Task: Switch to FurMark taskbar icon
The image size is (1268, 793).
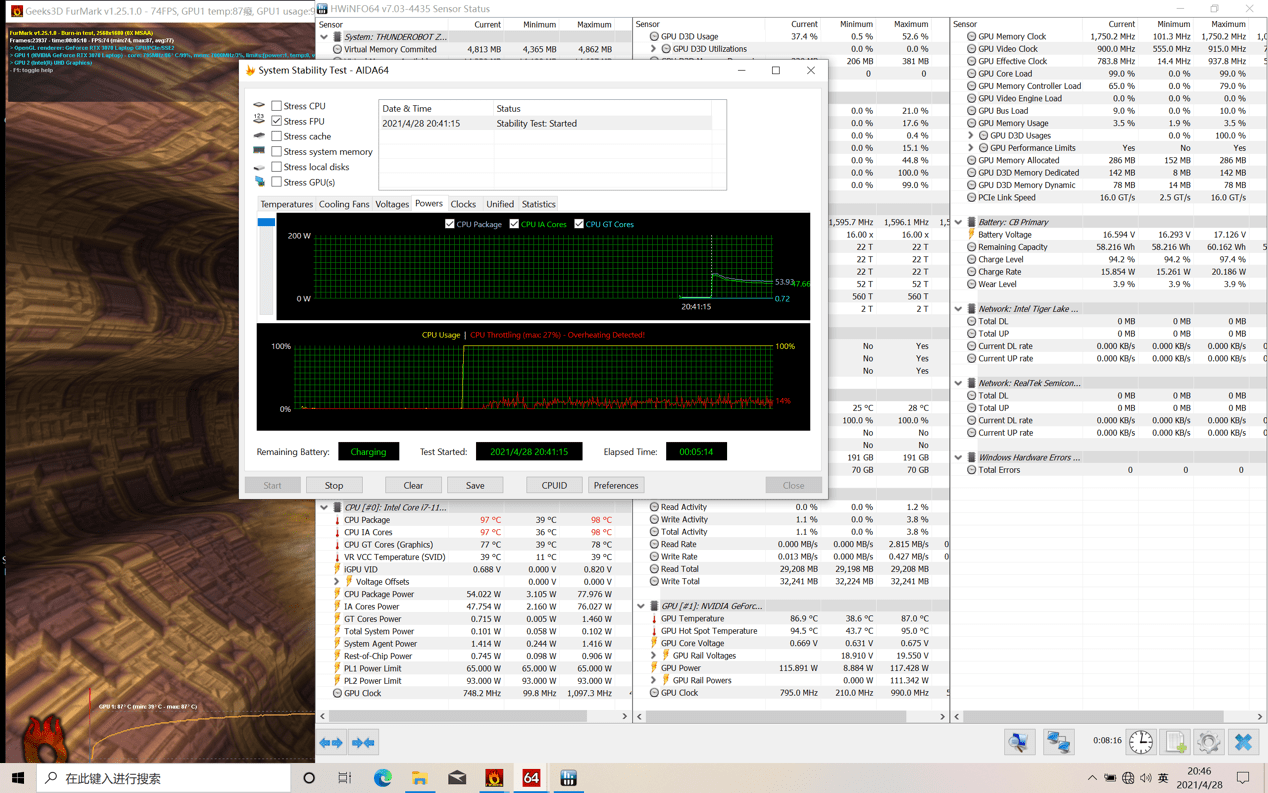Action: coord(494,778)
